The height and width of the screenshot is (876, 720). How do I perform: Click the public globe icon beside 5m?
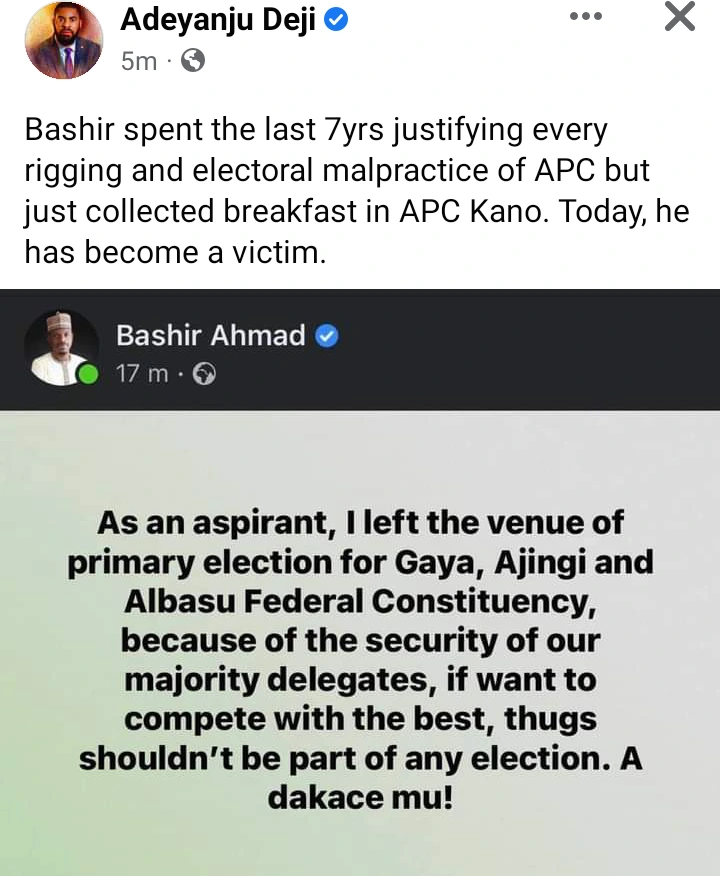(x=194, y=61)
